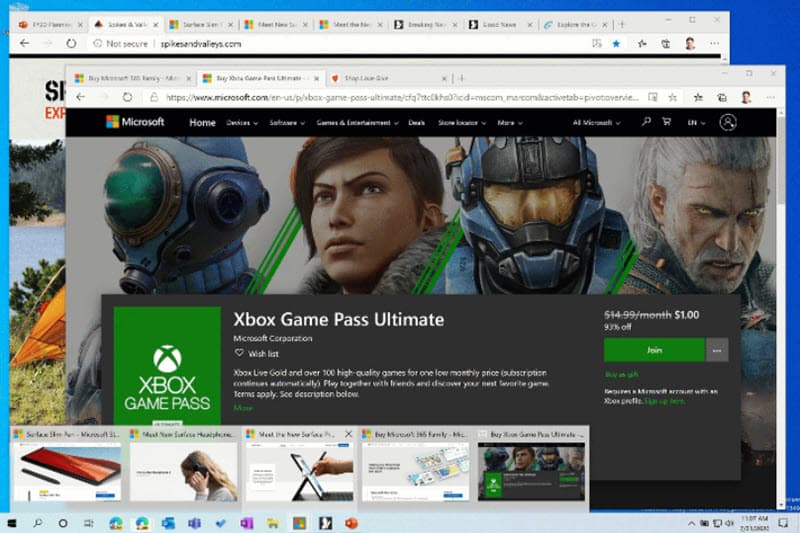Favorite this page with the star outline icon
Screen dimensions: 800x533
[x=672, y=97]
